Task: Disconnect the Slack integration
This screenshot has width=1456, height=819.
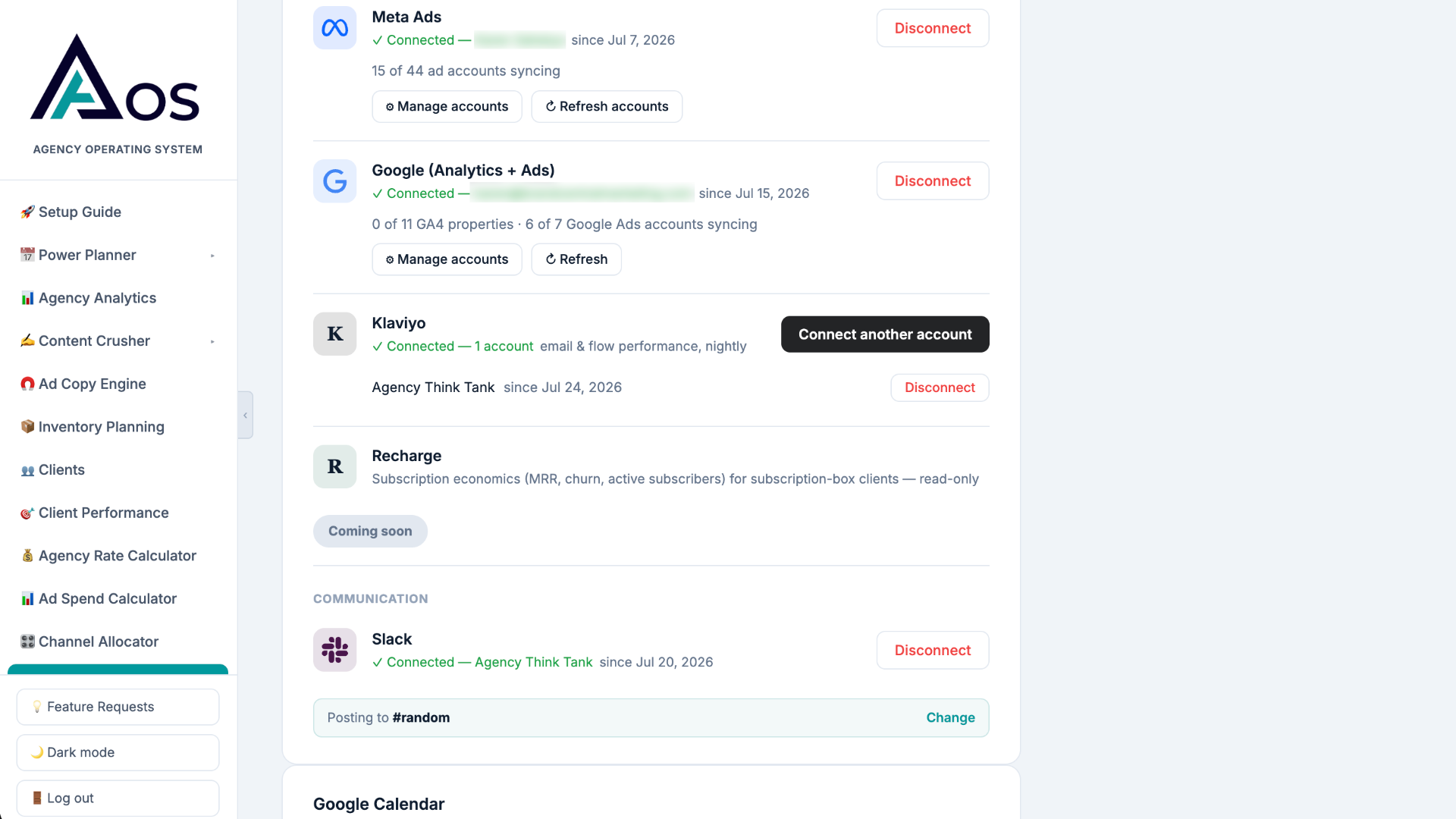Action: click(x=933, y=651)
